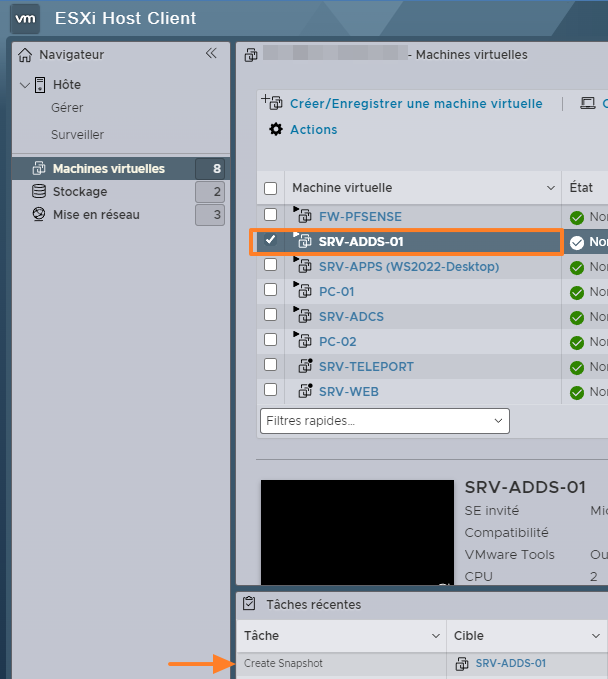Check the SRV-APPS (WS2022-Desktop) checkbox
608x679 pixels.
pos(271,265)
